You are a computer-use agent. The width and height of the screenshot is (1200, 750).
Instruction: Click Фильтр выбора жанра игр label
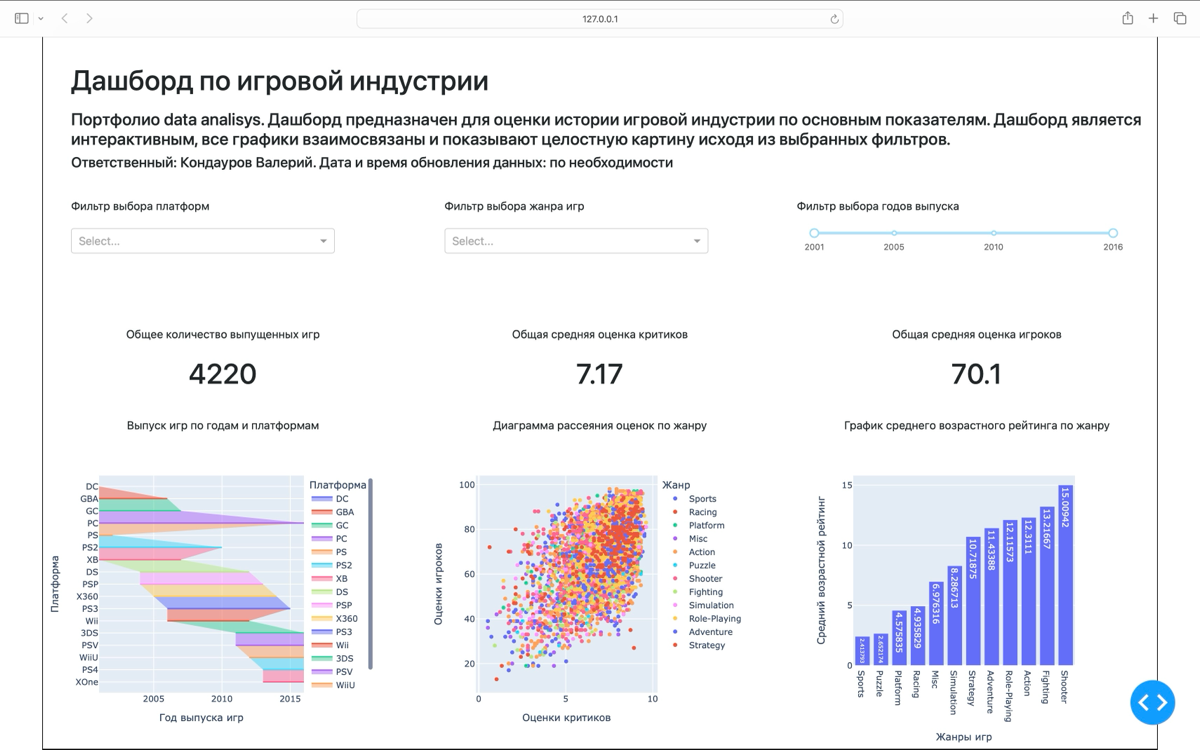pos(514,206)
